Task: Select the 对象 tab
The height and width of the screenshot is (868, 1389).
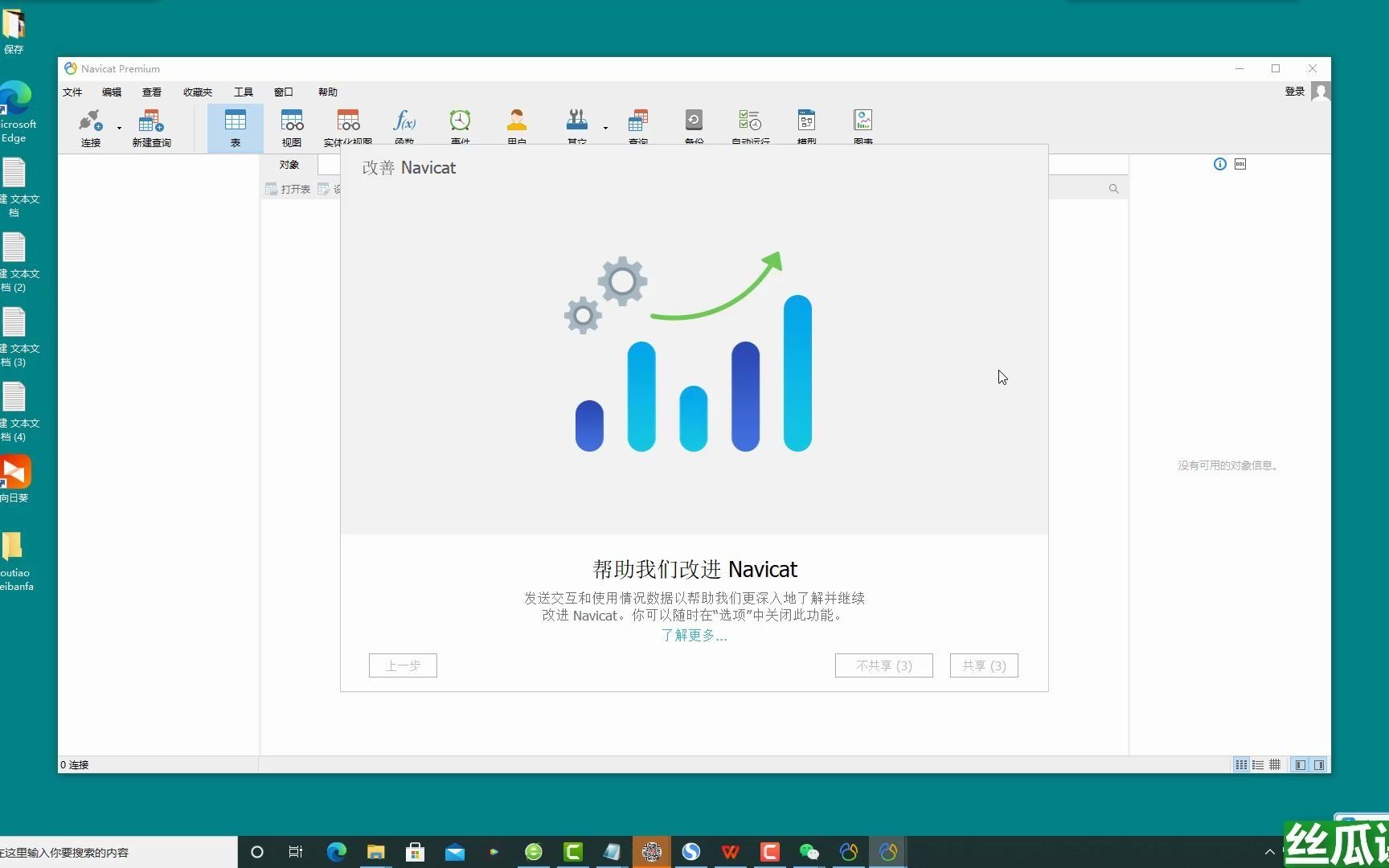Action: tap(289, 165)
